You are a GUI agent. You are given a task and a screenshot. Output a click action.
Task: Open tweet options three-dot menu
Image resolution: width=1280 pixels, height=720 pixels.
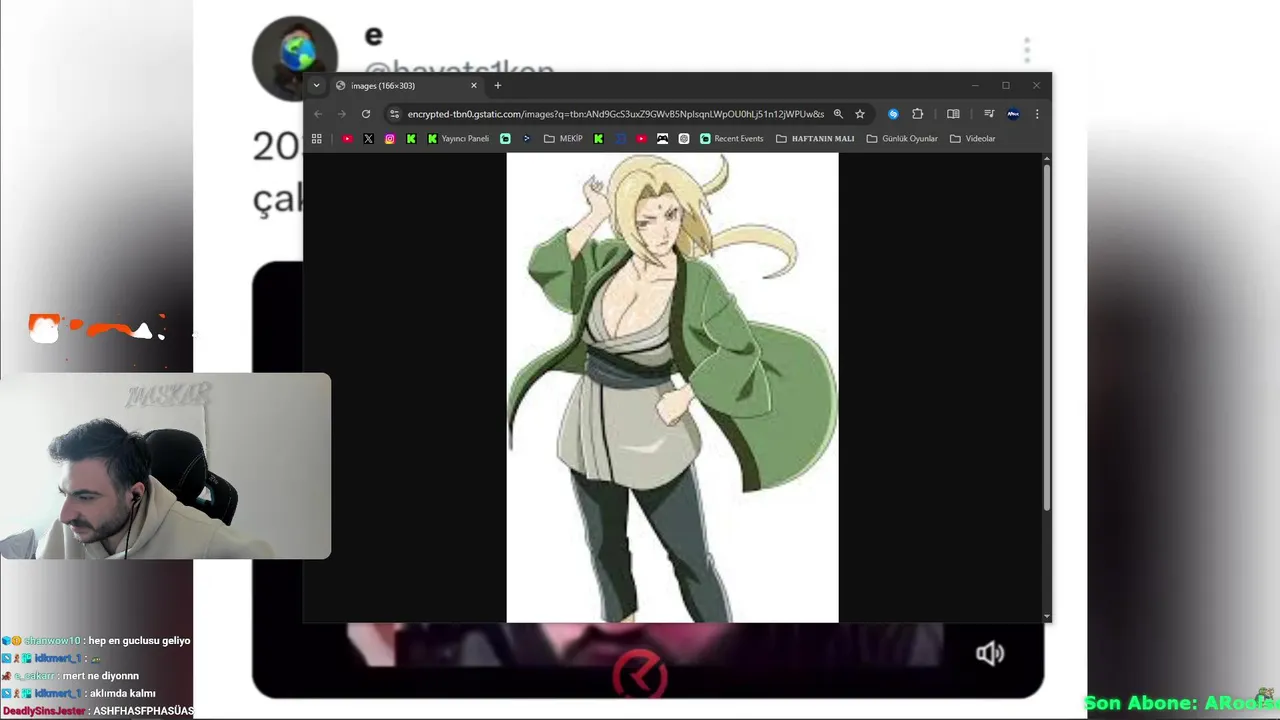click(1027, 50)
